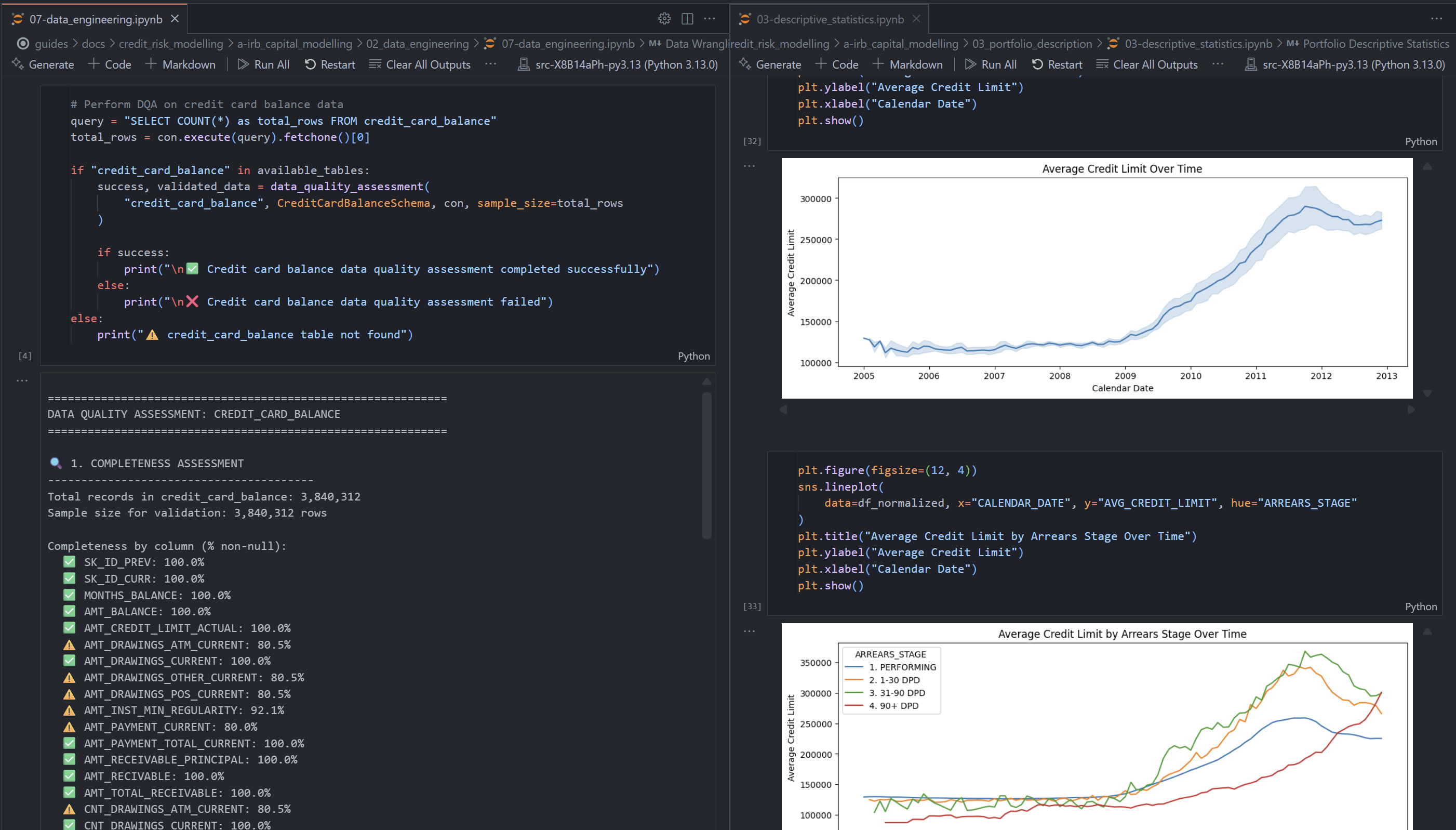The image size is (1456, 830).
Task: Click Average Credit Limit Over Time chart
Action: [x=1097, y=278]
